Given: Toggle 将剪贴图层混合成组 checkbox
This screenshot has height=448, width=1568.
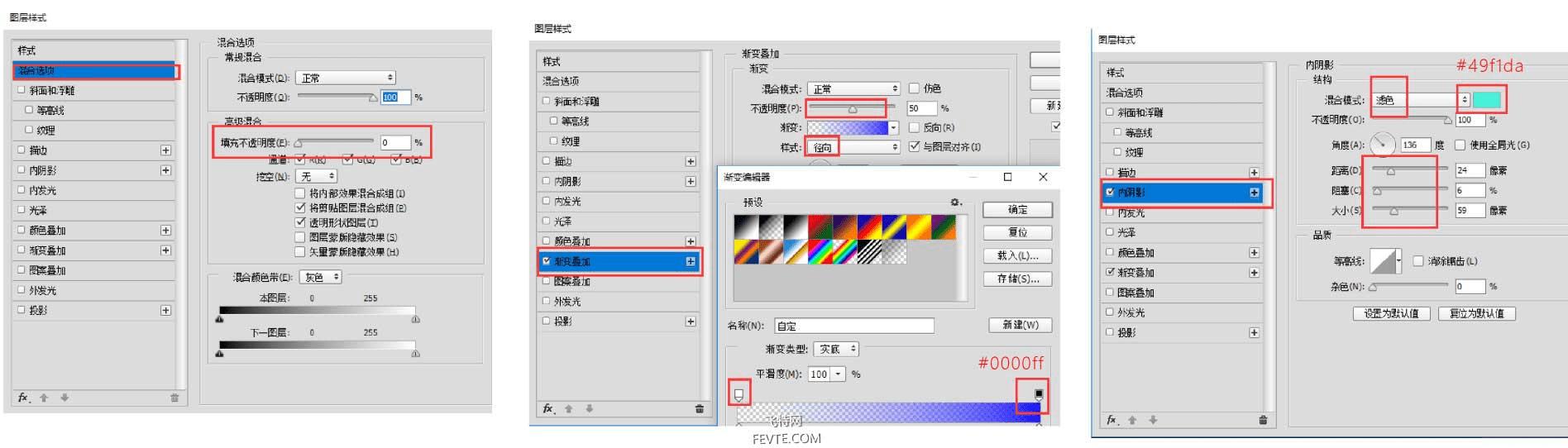Looking at the screenshot, I should 300,208.
